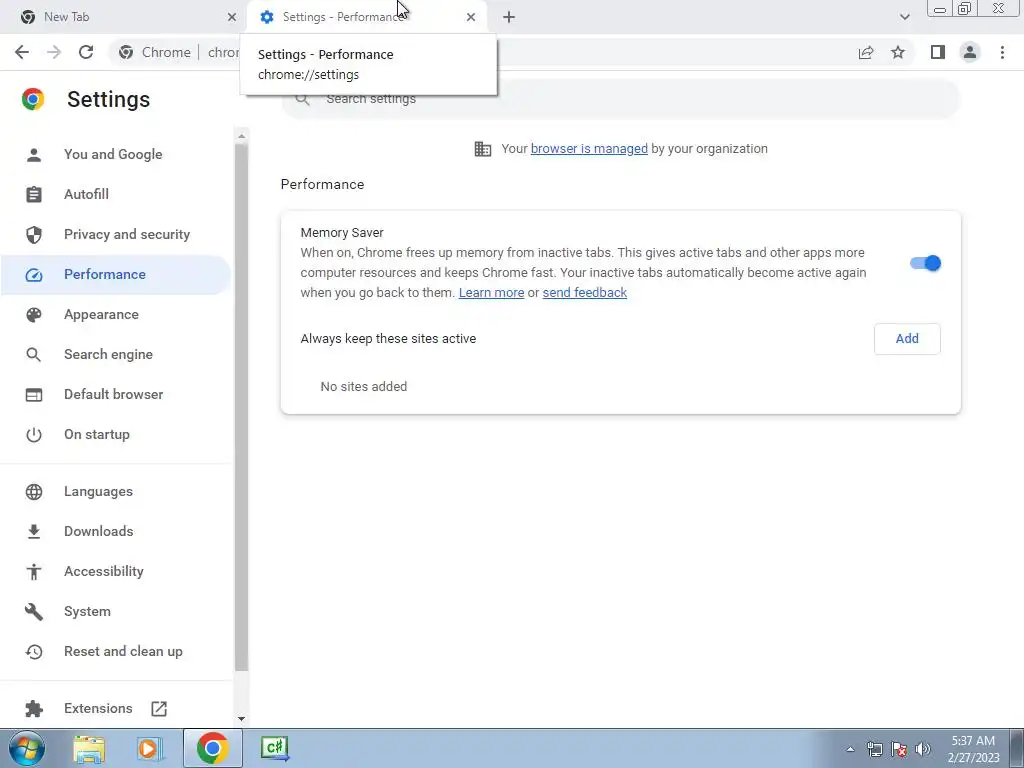Screen dimensions: 1024x768
Task: Click the search magnifier icon in settings
Action: coord(302,99)
